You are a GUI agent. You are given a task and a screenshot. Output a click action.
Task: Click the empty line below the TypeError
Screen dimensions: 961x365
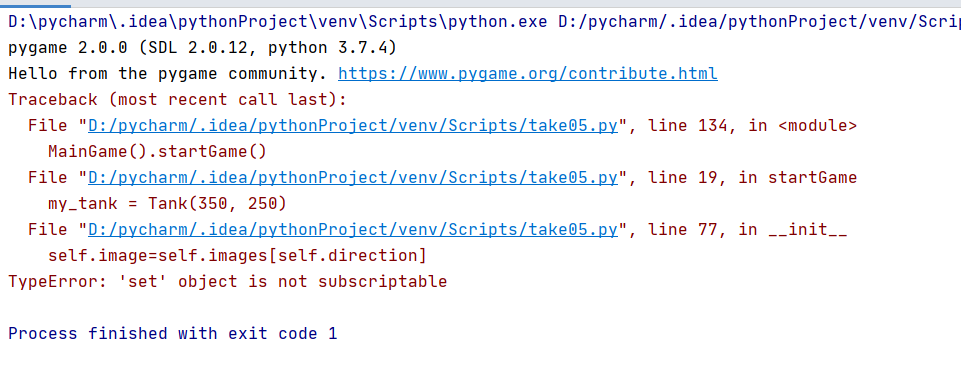point(480,308)
